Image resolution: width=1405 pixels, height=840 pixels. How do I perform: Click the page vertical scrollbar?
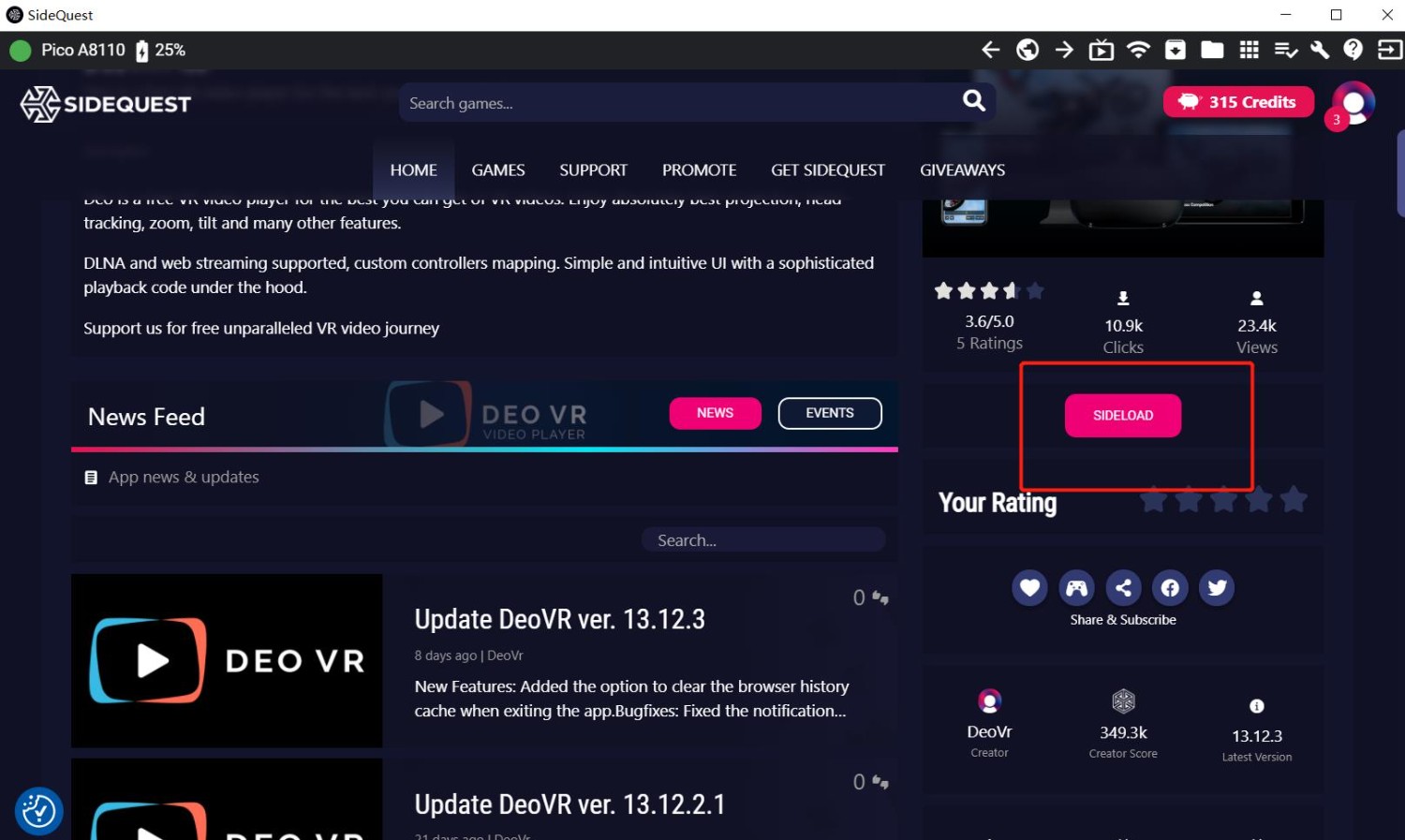coord(1400,173)
